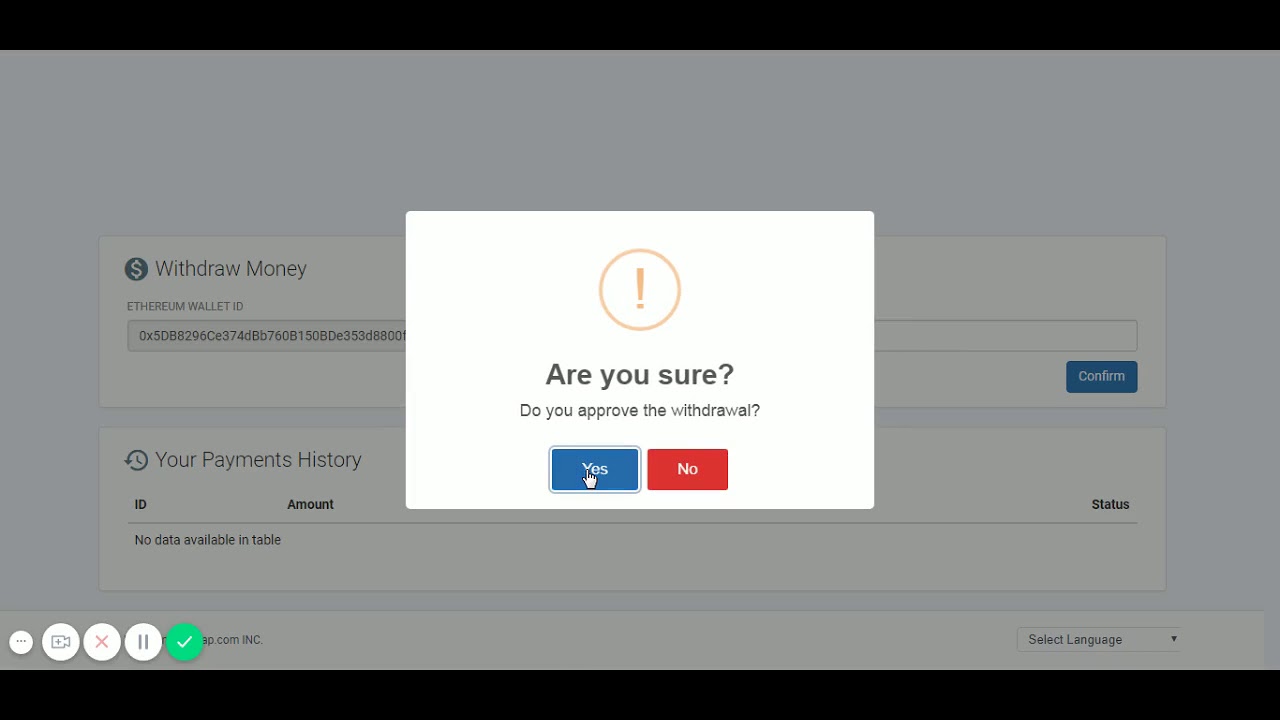Viewport: 1280px width, 720px height.
Task: Confirm withdrawal with the Yes button
Action: (x=595, y=469)
